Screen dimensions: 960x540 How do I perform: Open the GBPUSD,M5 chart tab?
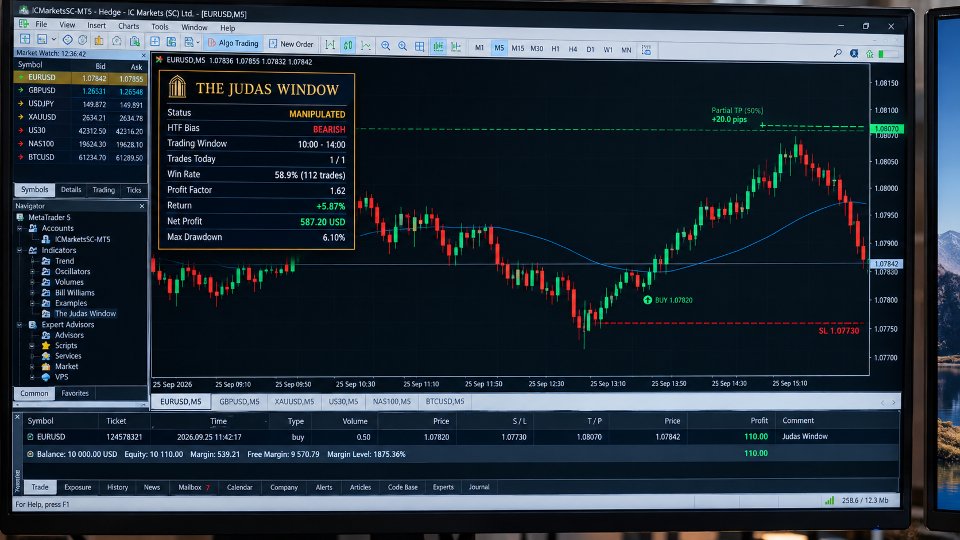pyautogui.click(x=239, y=402)
